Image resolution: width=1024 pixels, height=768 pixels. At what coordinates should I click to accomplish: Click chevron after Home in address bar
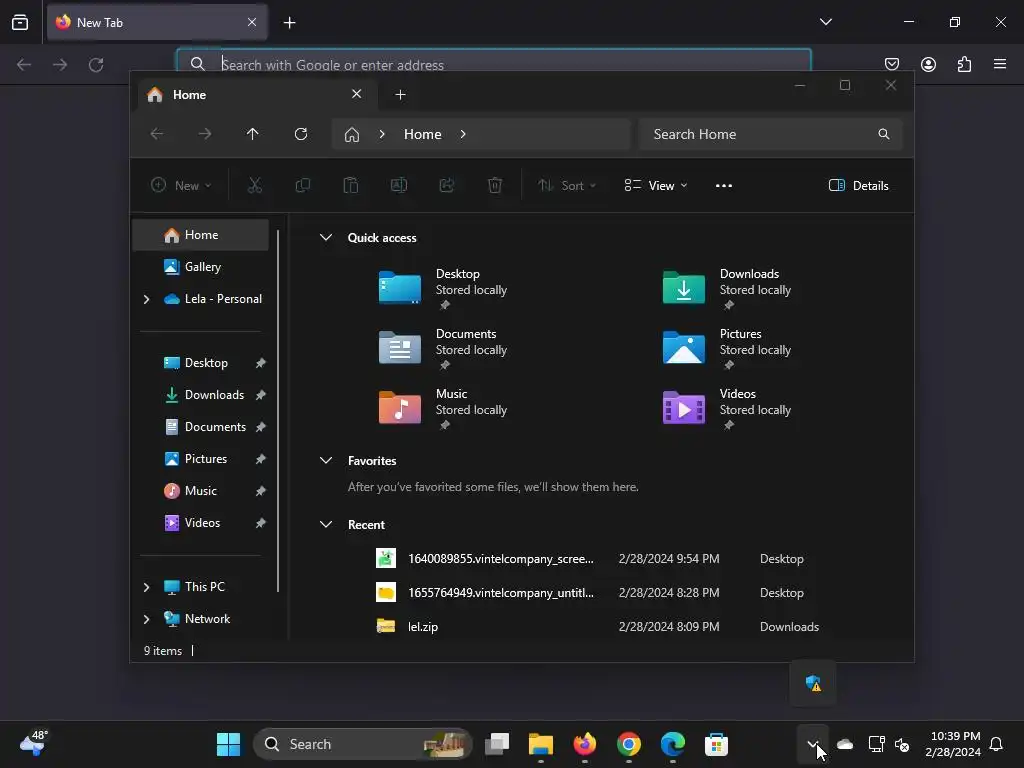point(463,134)
